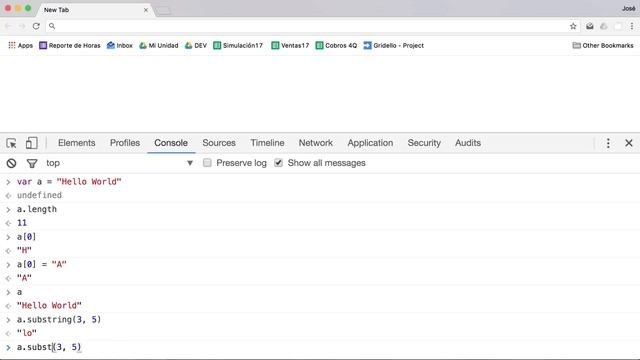This screenshot has width=640, height=360.
Task: Open the Gridello - Project bookmark
Action: click(394, 45)
